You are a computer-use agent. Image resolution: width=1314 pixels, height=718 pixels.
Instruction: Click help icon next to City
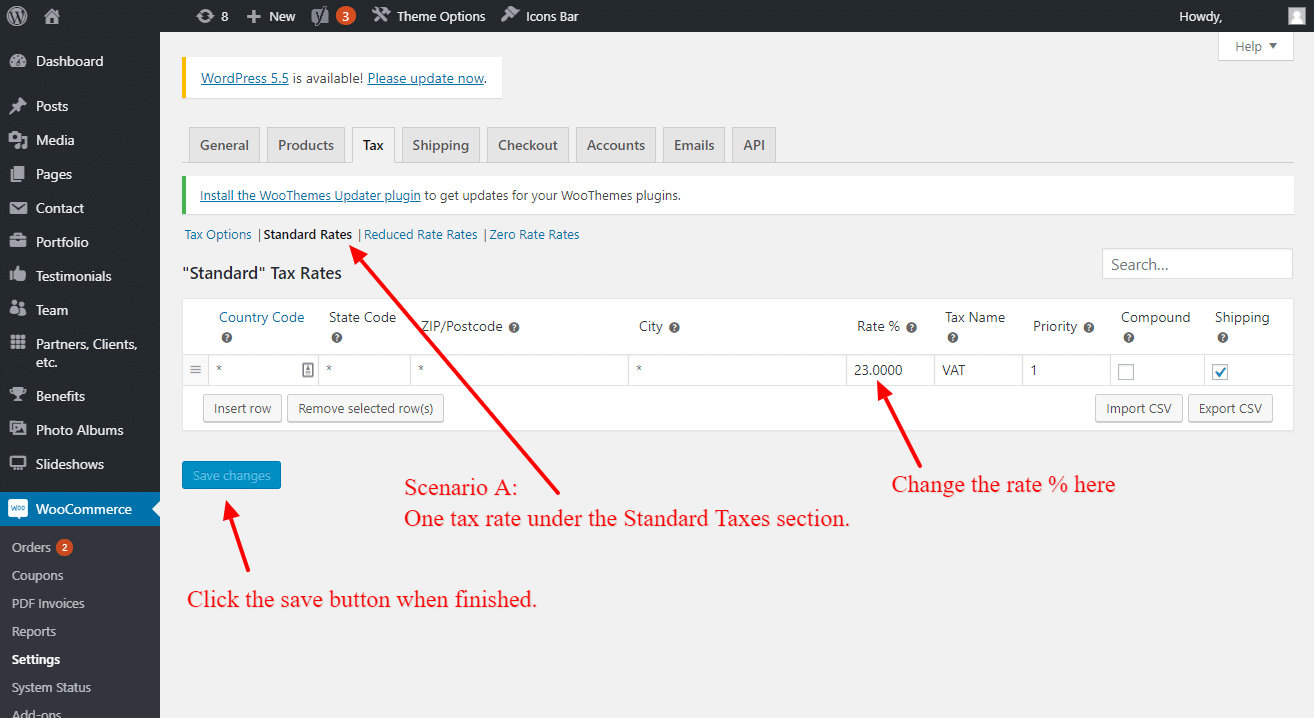pos(674,327)
